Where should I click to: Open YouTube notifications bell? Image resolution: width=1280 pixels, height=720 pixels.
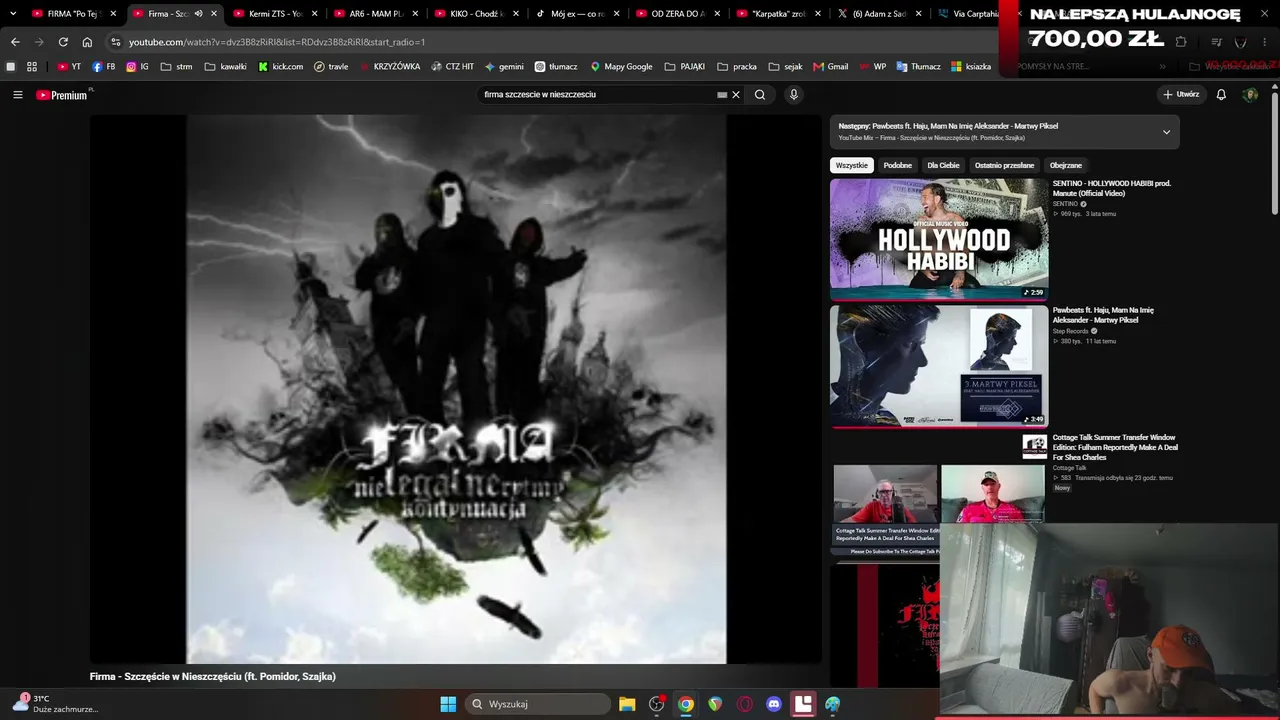pyautogui.click(x=1221, y=95)
